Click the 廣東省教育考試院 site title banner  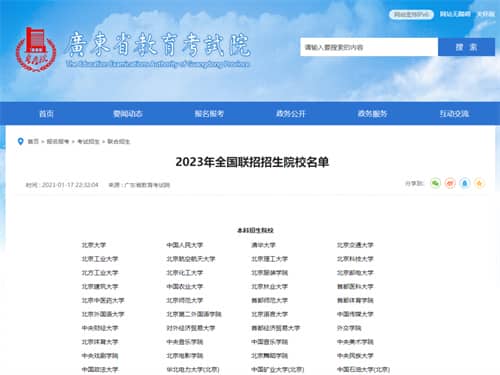coord(157,50)
